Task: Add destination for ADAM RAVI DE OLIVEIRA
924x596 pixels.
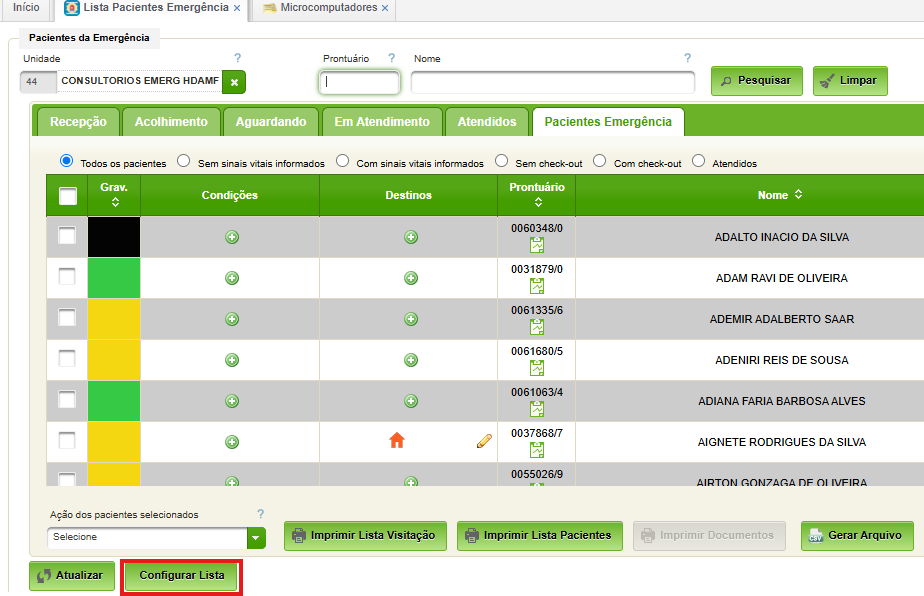Action: 411,278
